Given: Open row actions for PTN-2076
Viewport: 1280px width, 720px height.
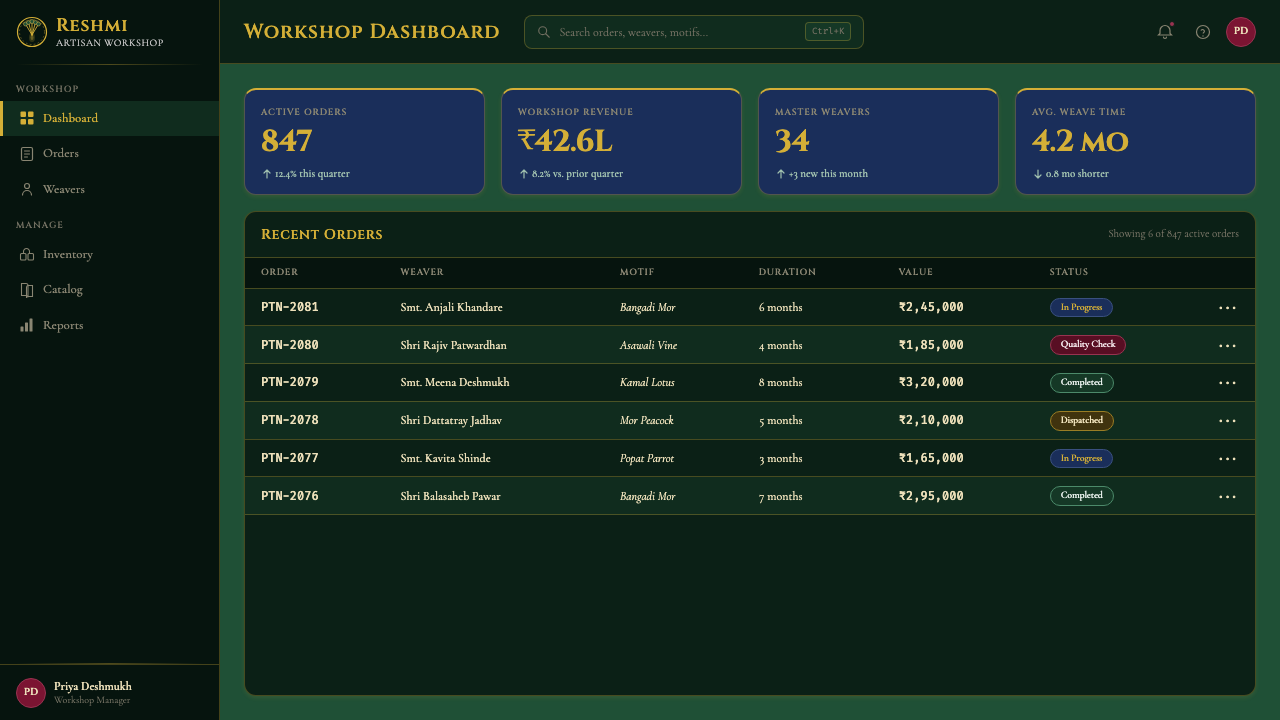Looking at the screenshot, I should (x=1227, y=497).
